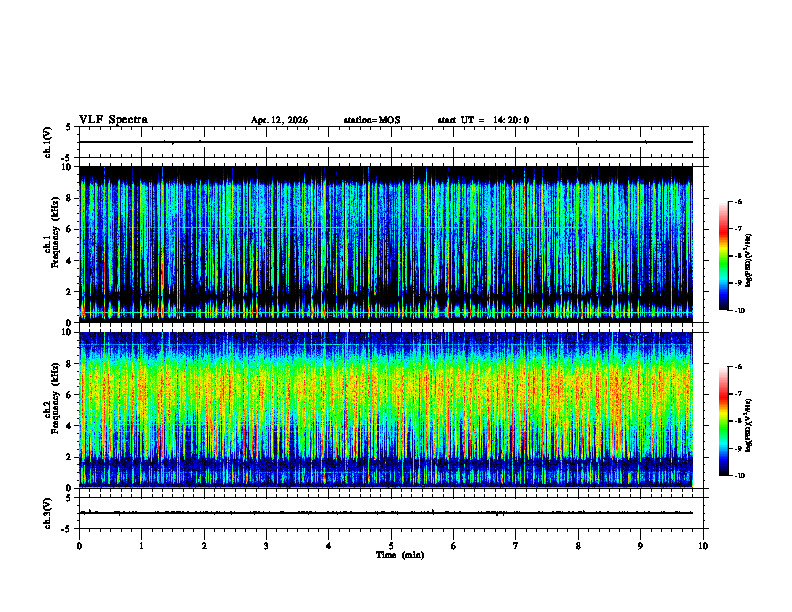The height and width of the screenshot is (612, 792).
Task: Click ch.2 frequency tick label '10'
Action: (67, 332)
